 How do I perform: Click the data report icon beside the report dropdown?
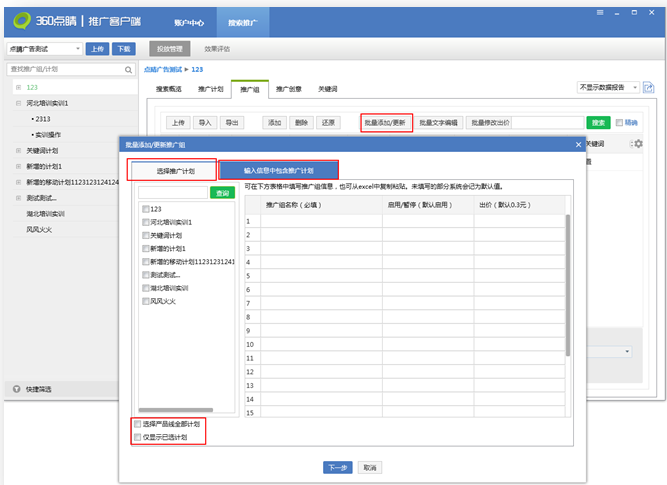pyautogui.click(x=648, y=87)
